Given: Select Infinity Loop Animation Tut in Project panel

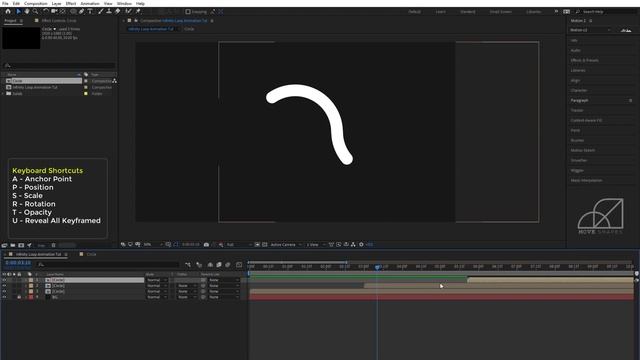Looking at the screenshot, I should pyautogui.click(x=35, y=87).
